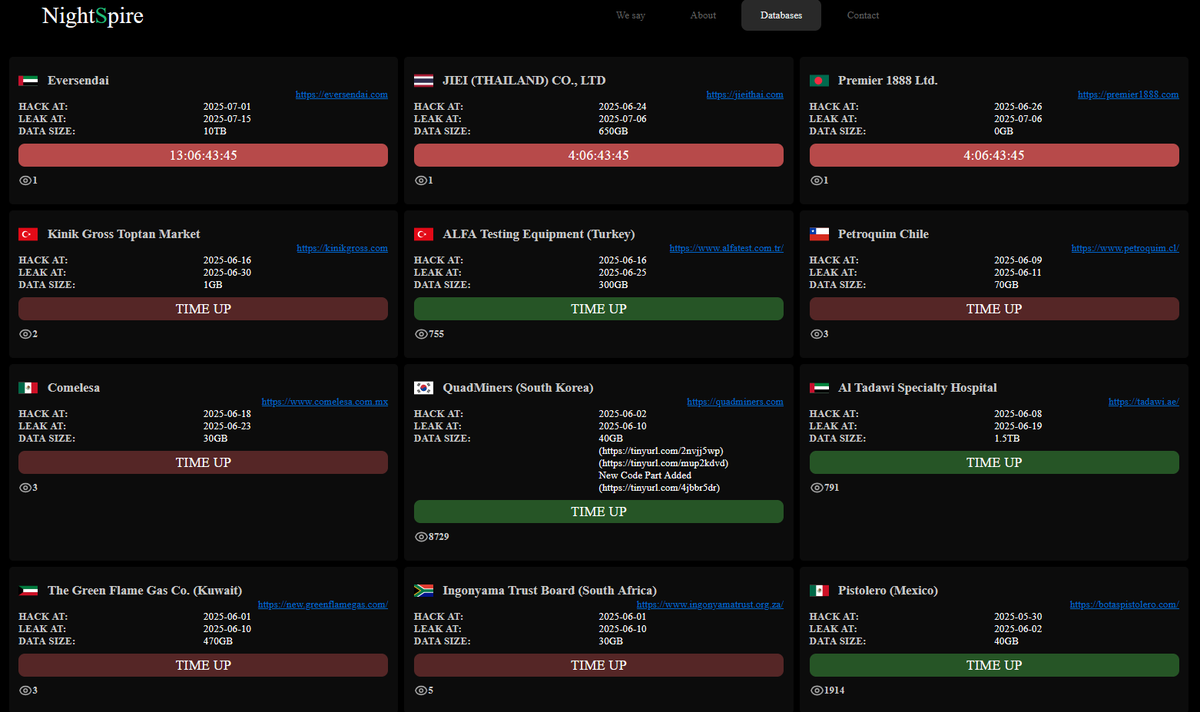Screen dimensions: 1200x712
Task: Click the eye icon showing 755 views
Action: (x=421, y=334)
